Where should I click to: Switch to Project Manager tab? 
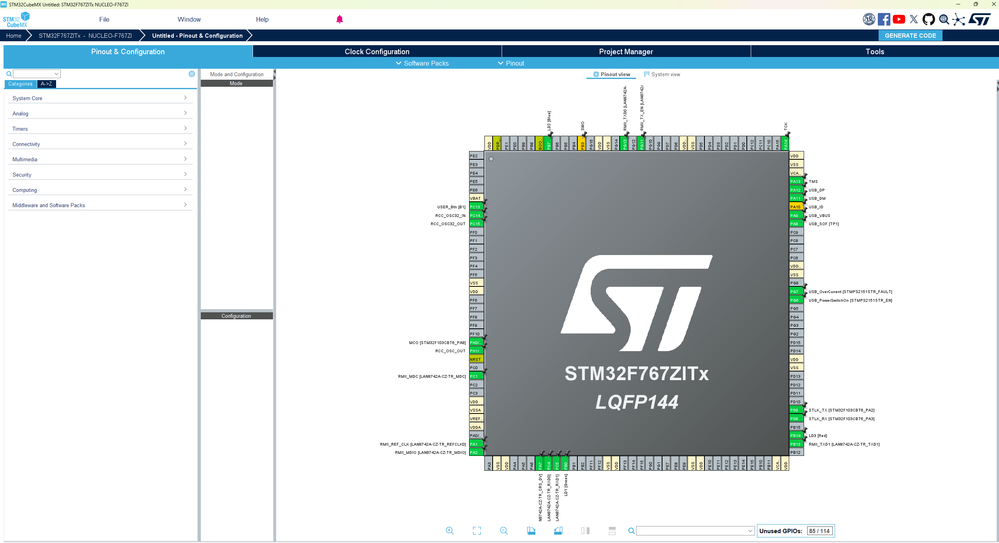click(626, 52)
